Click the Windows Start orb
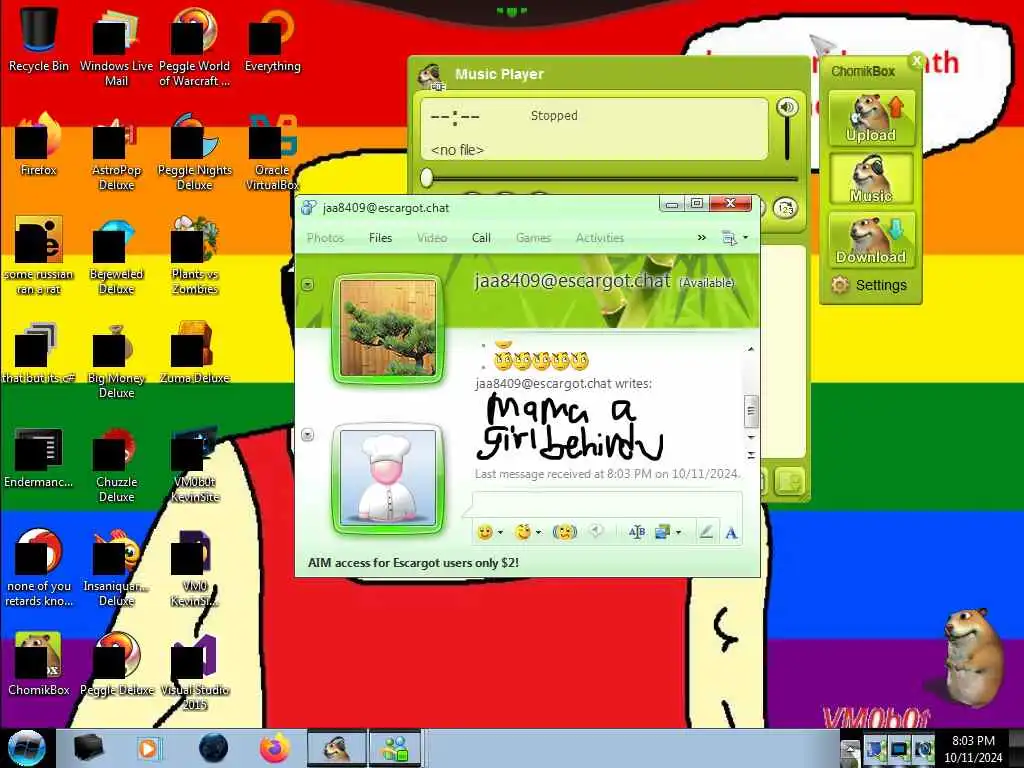This screenshot has width=1024, height=768. pos(27,748)
